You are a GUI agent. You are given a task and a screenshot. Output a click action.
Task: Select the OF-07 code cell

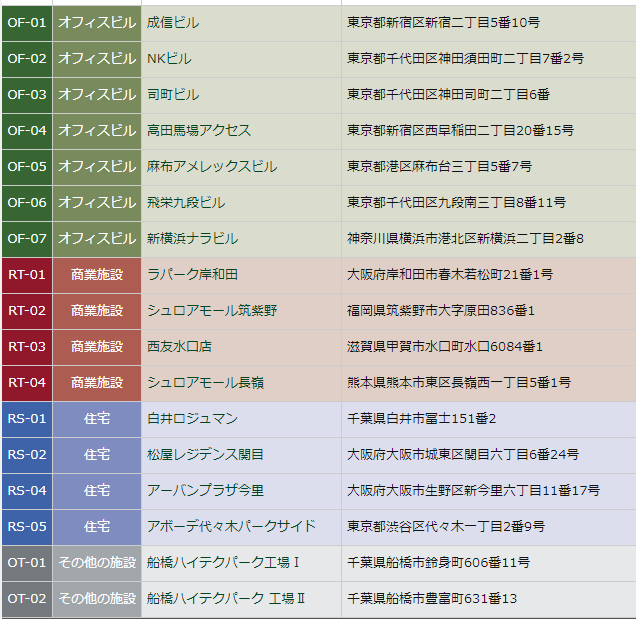tap(27, 239)
